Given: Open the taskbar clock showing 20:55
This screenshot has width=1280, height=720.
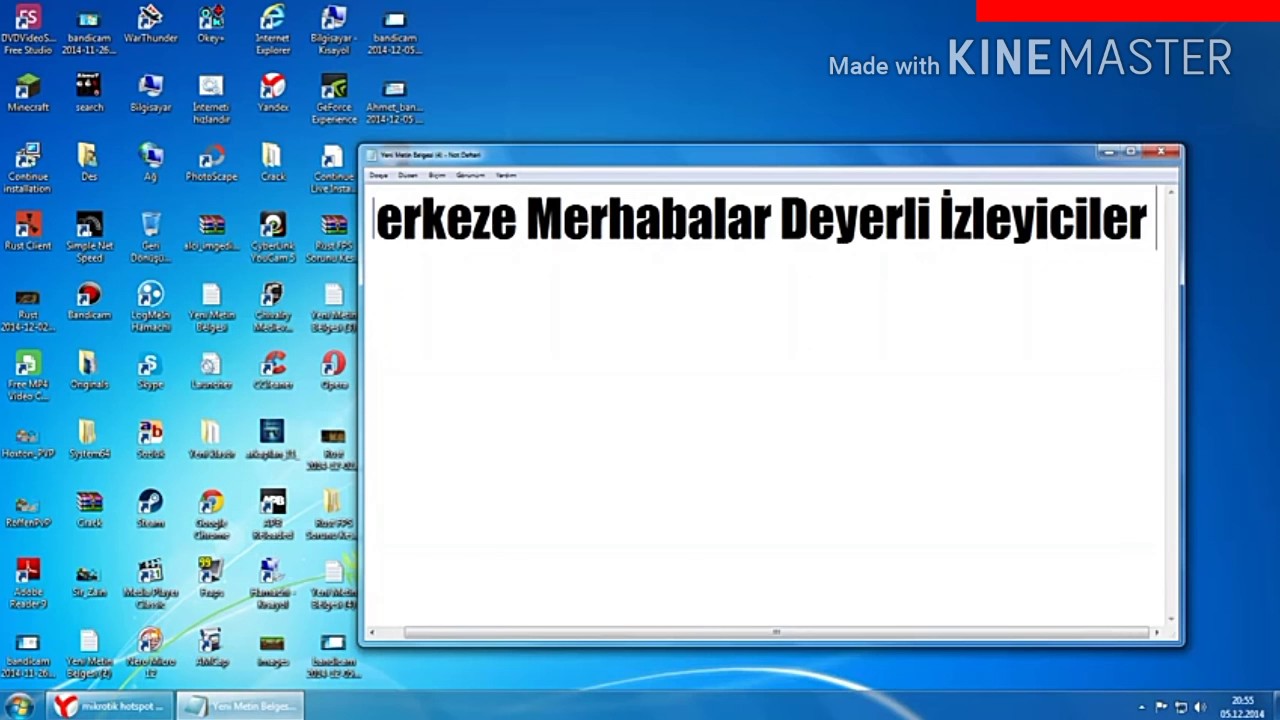Looking at the screenshot, I should click(1241, 707).
